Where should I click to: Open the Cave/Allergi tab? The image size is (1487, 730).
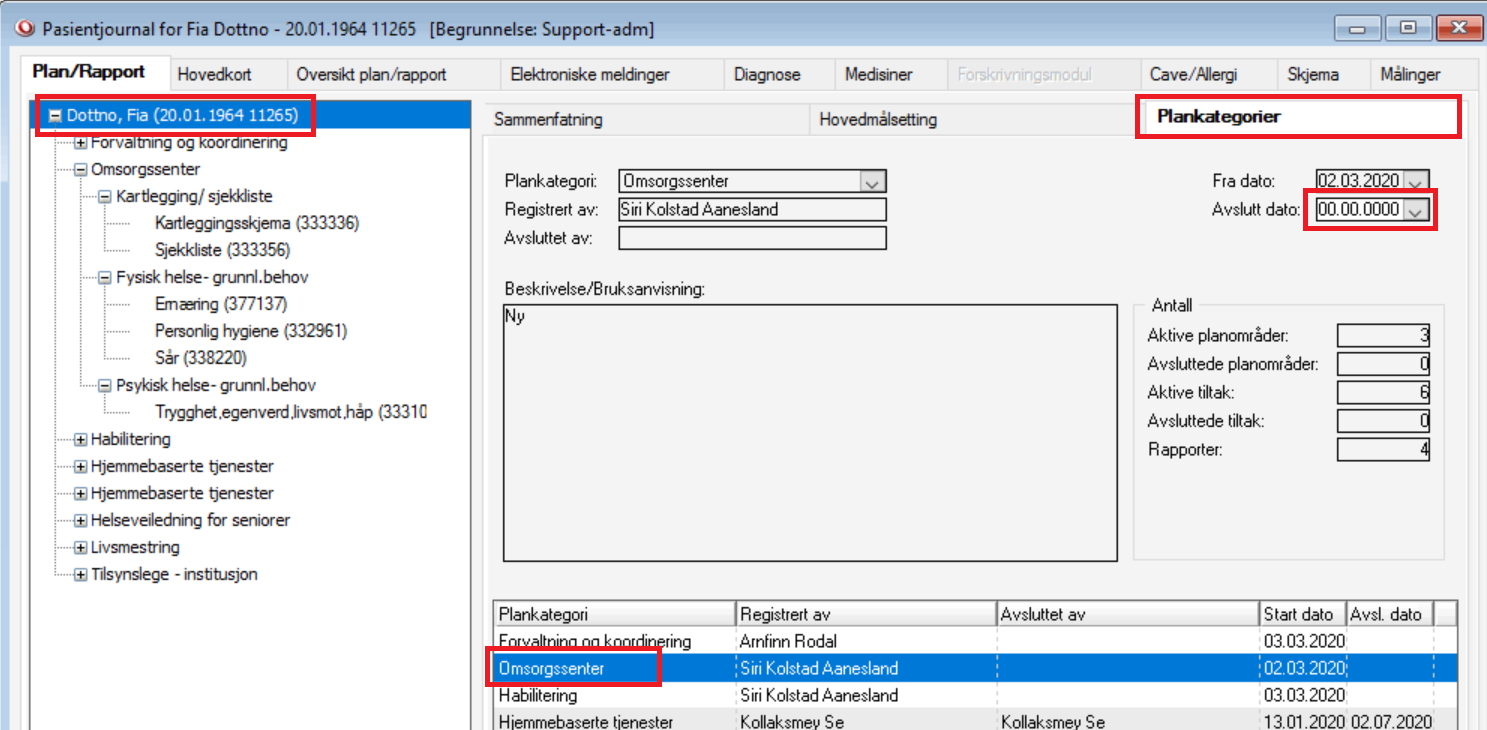click(1207, 75)
